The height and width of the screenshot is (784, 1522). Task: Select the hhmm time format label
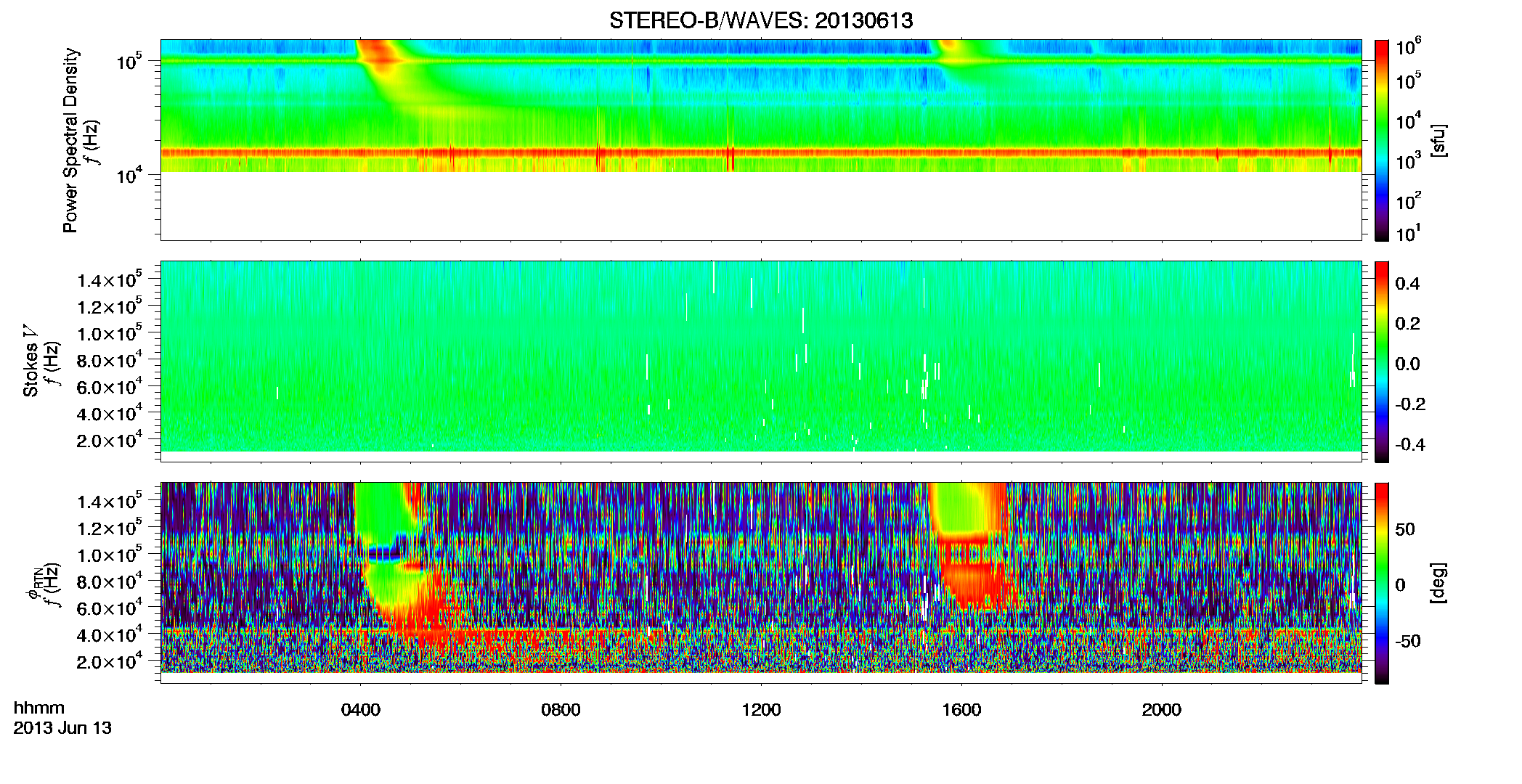39,708
